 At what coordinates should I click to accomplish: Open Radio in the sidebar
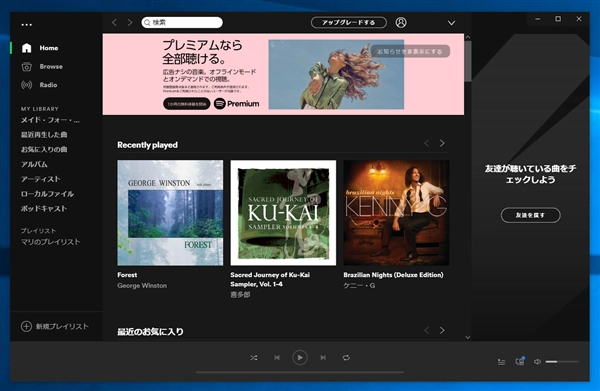[x=48, y=85]
